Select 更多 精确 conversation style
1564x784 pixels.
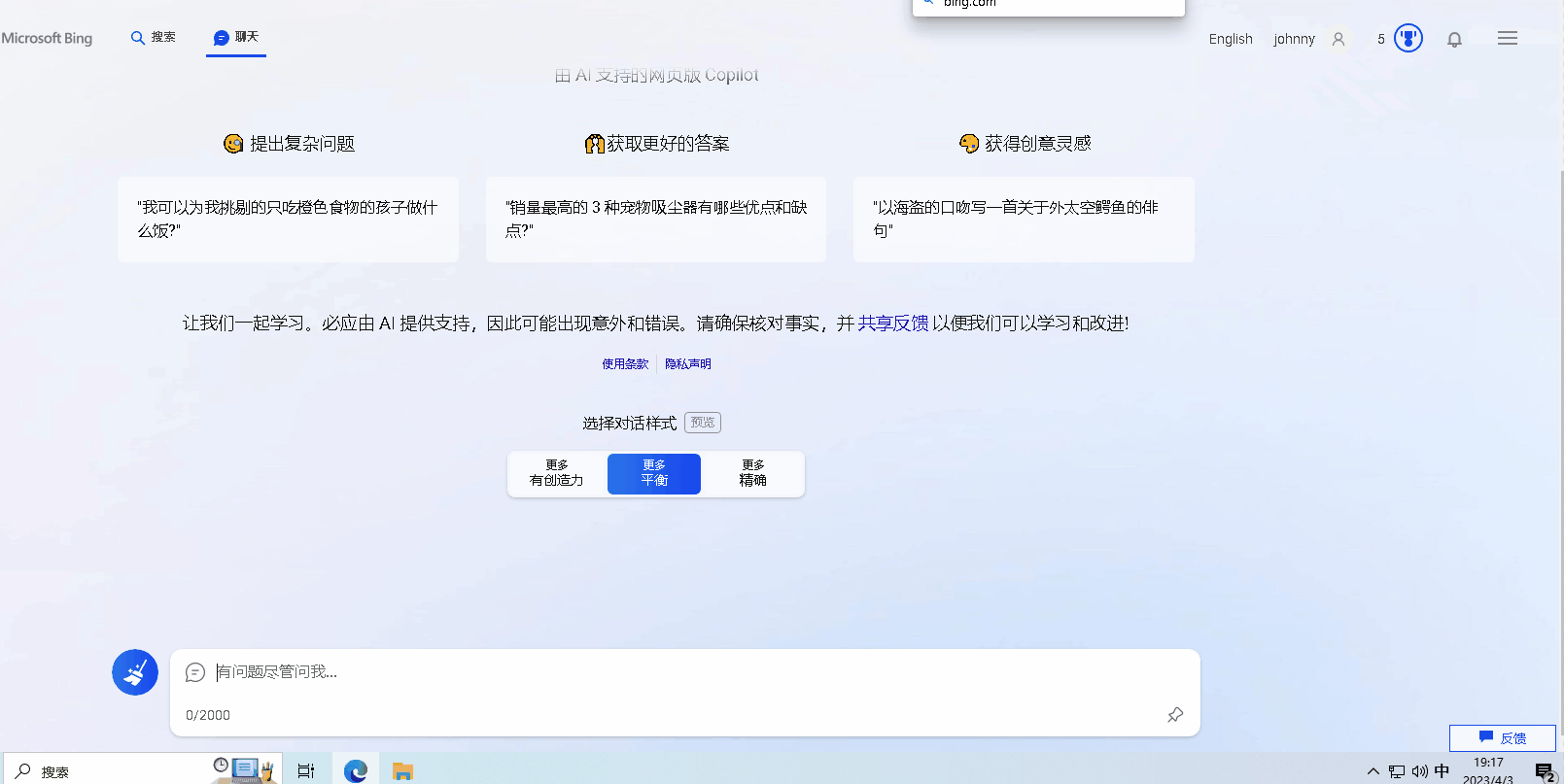(752, 473)
